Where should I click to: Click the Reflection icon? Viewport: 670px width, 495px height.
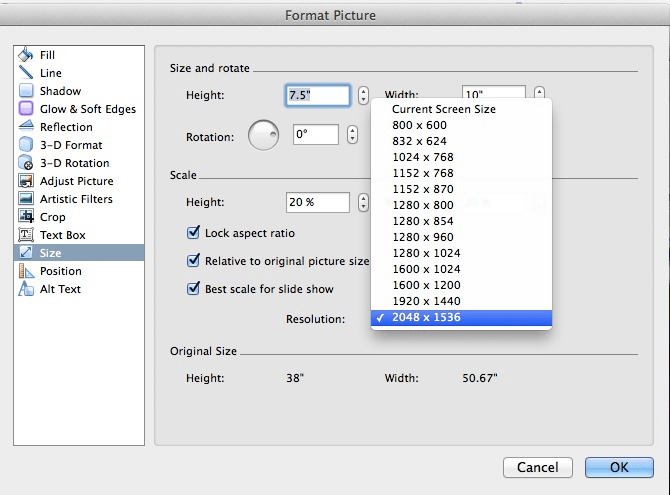tap(26, 127)
